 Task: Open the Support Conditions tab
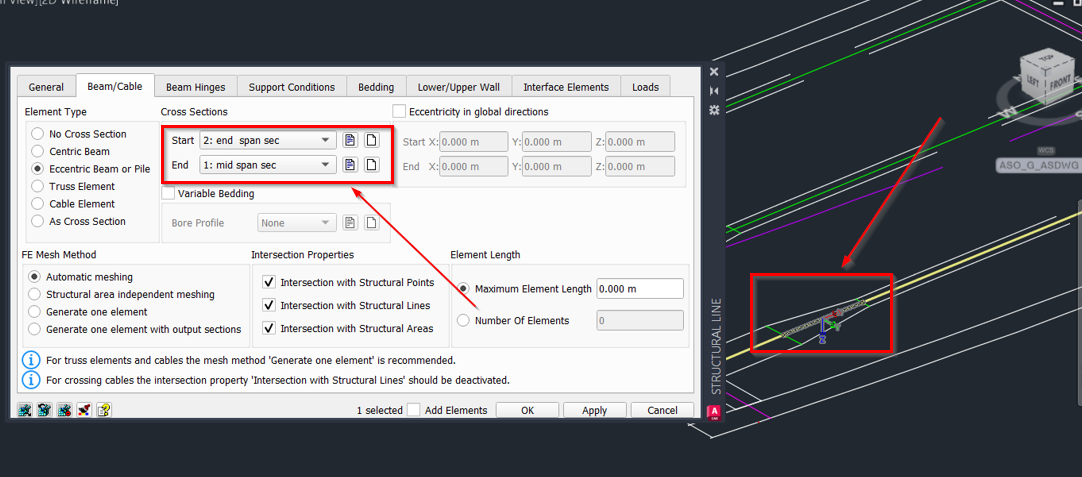point(291,87)
